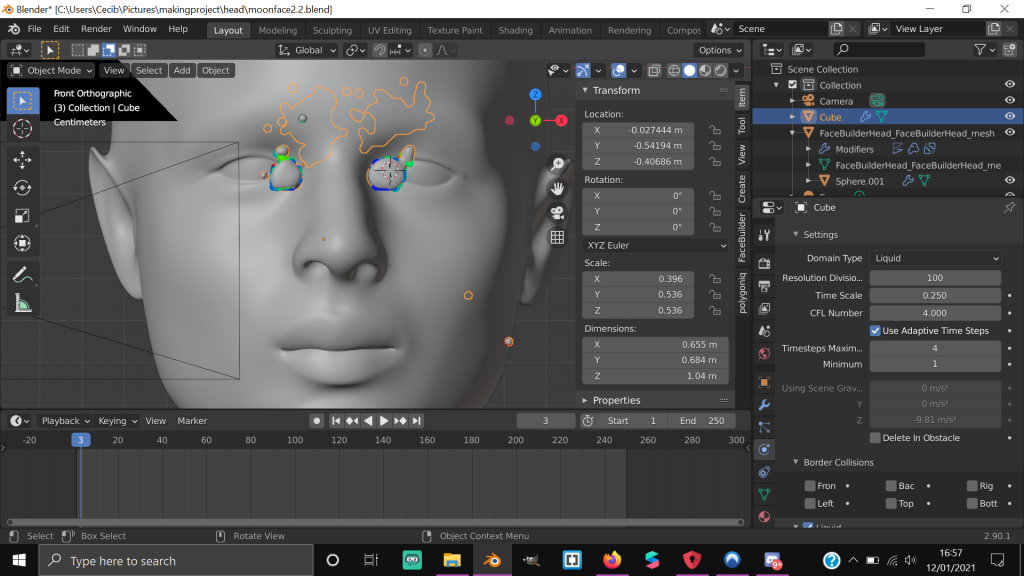Screen dimensions: 1024x576
Task: Open the XYZ Euler rotation mode dropdown
Action: pos(655,246)
